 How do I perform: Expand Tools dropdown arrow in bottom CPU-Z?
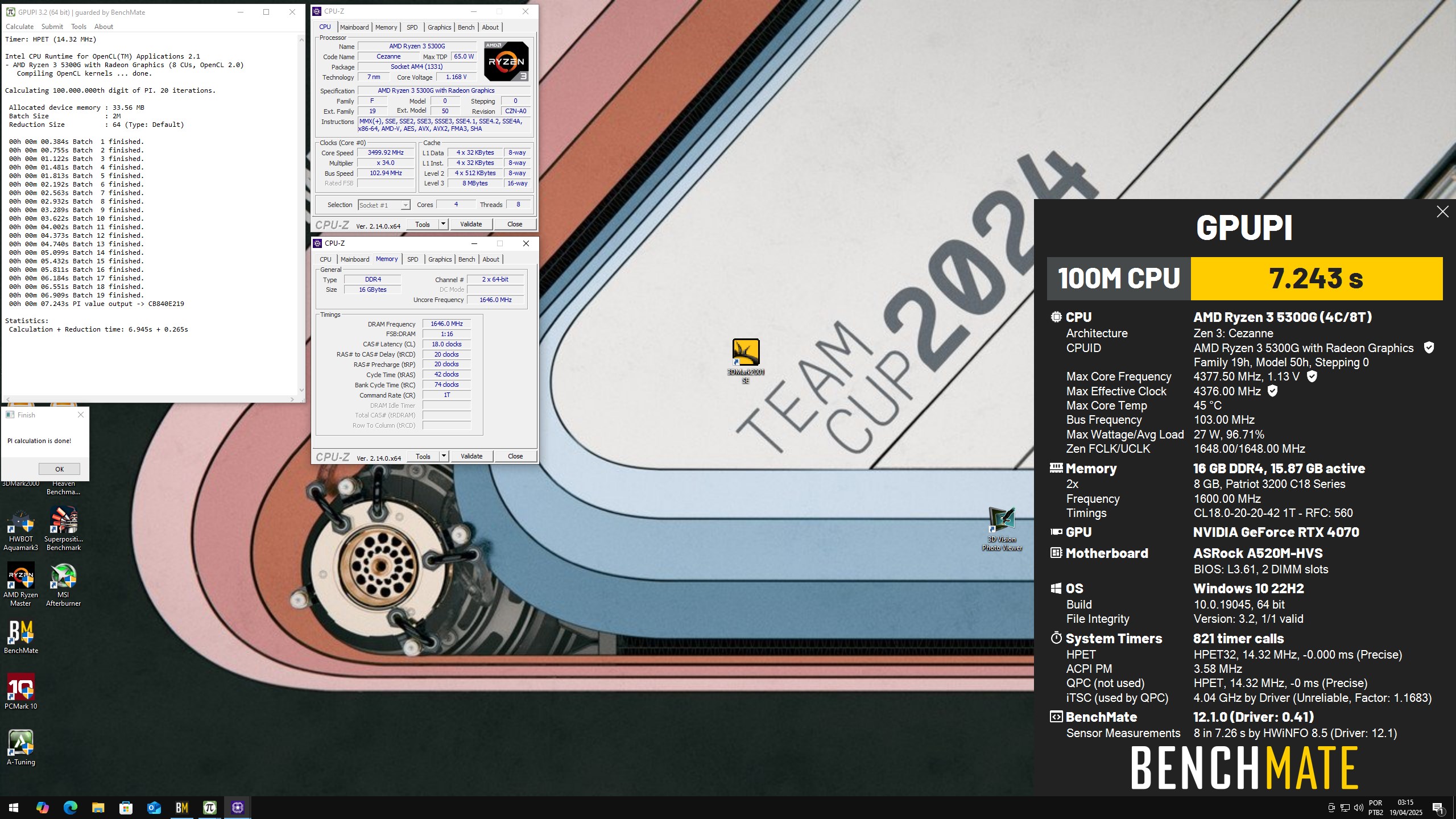444,456
